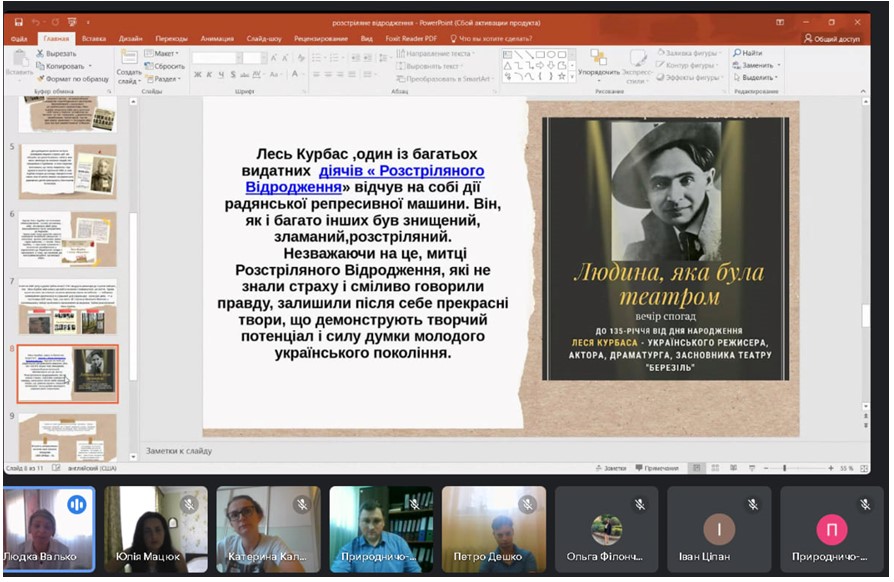This screenshot has height=582, width=894.
Task: Click the Заменить (Replace) button
Action: [756, 66]
